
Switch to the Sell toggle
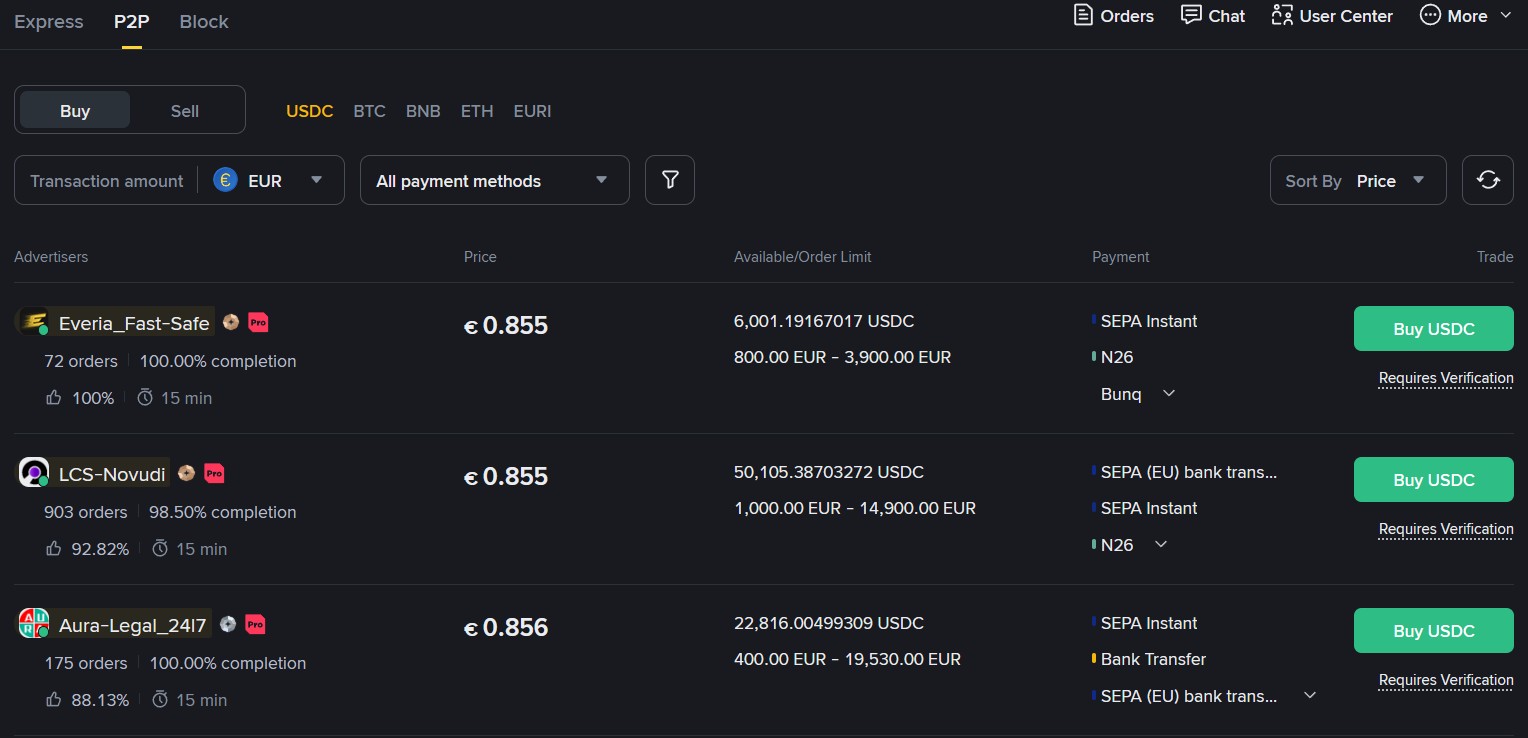click(x=185, y=110)
